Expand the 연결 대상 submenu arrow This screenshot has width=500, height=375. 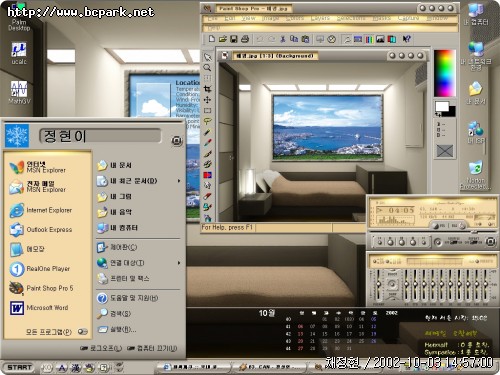(179, 263)
